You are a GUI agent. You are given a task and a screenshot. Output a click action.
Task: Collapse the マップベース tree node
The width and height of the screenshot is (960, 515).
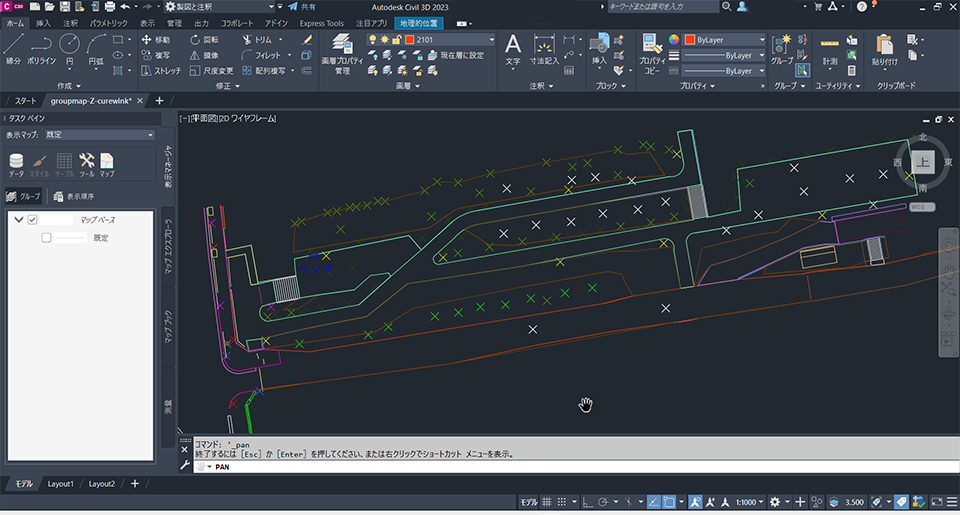point(18,219)
